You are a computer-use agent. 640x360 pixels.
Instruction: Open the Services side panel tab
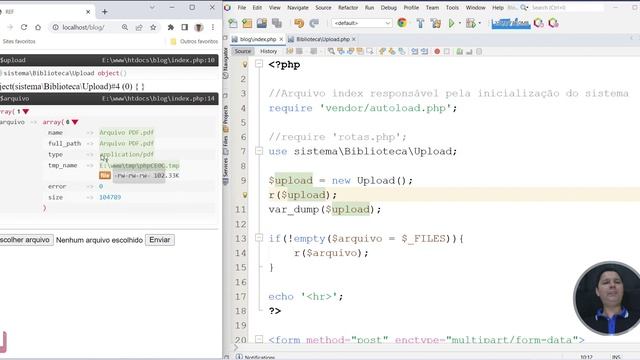(226, 171)
